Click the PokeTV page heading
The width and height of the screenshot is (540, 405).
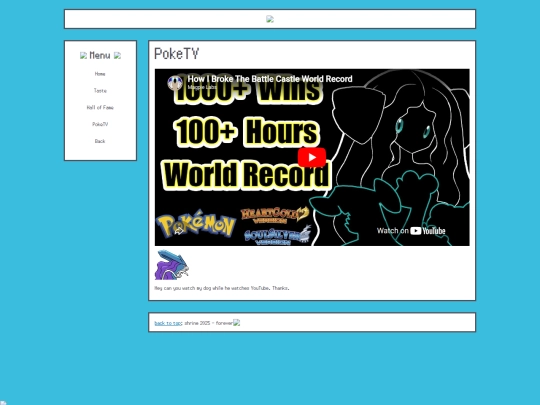[x=177, y=54]
